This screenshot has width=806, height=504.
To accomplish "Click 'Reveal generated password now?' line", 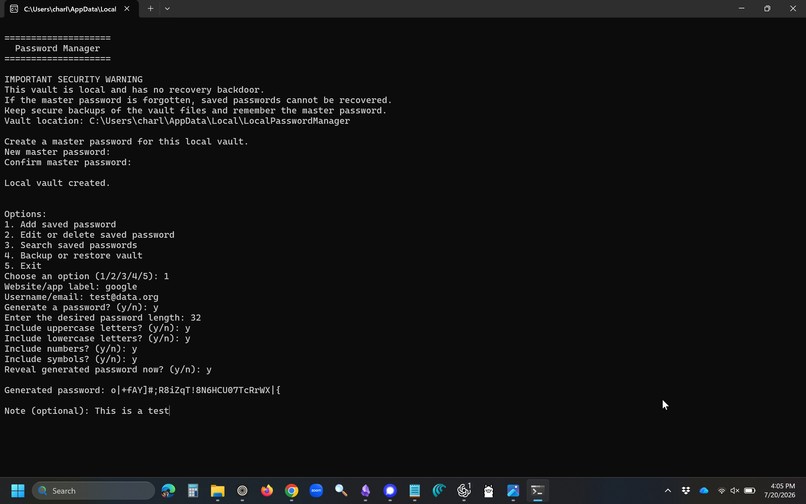I will click(108, 369).
